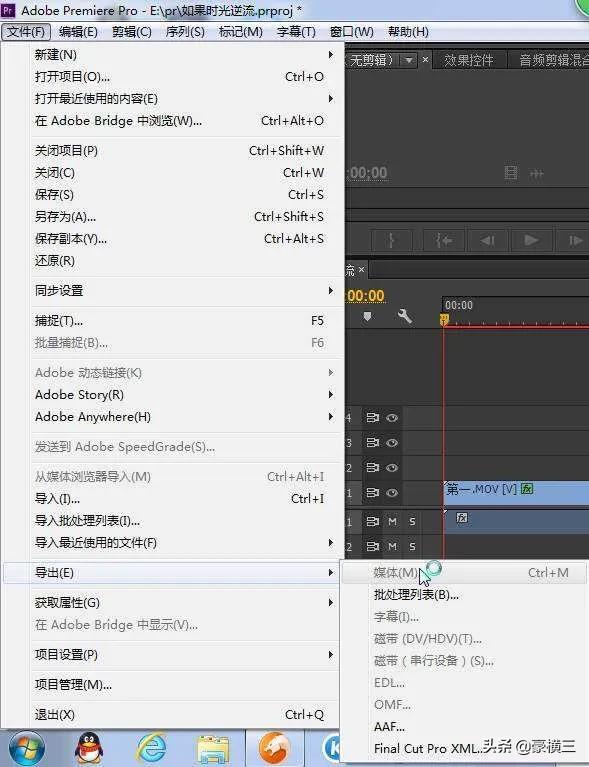Screen dimensions: 589x767
Task: Open timeline display settings wrench icon
Action: [405, 316]
